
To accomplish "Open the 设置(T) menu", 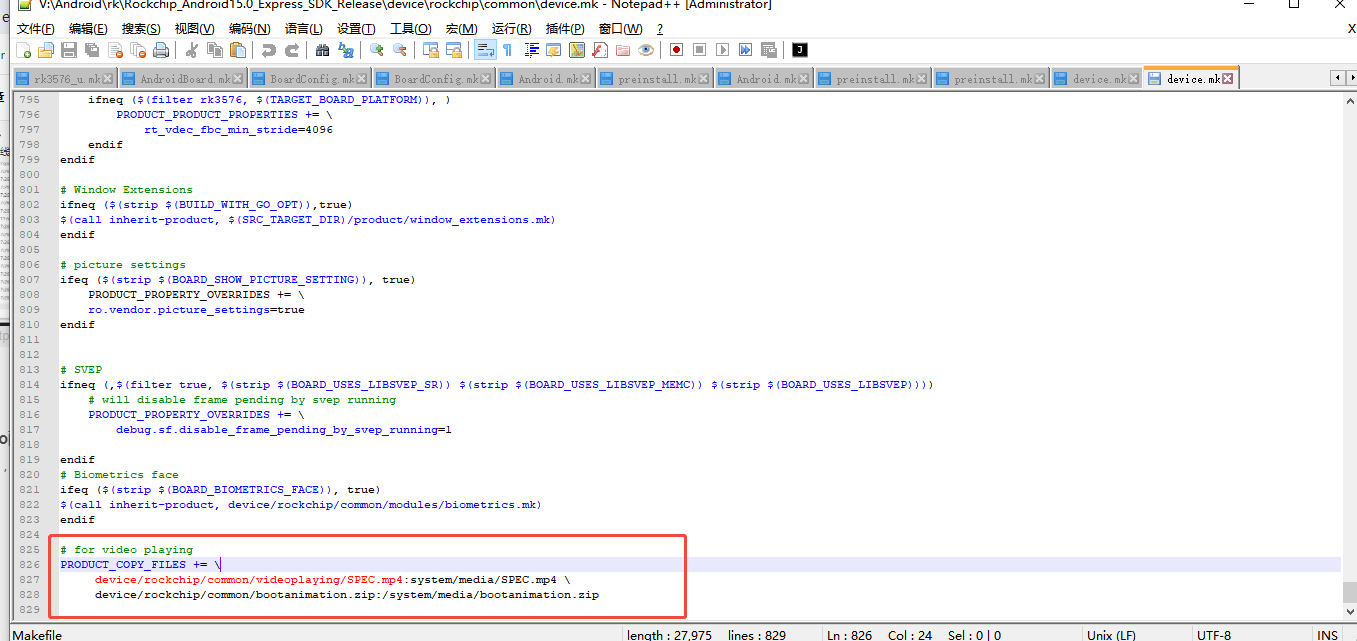I will [x=356, y=29].
